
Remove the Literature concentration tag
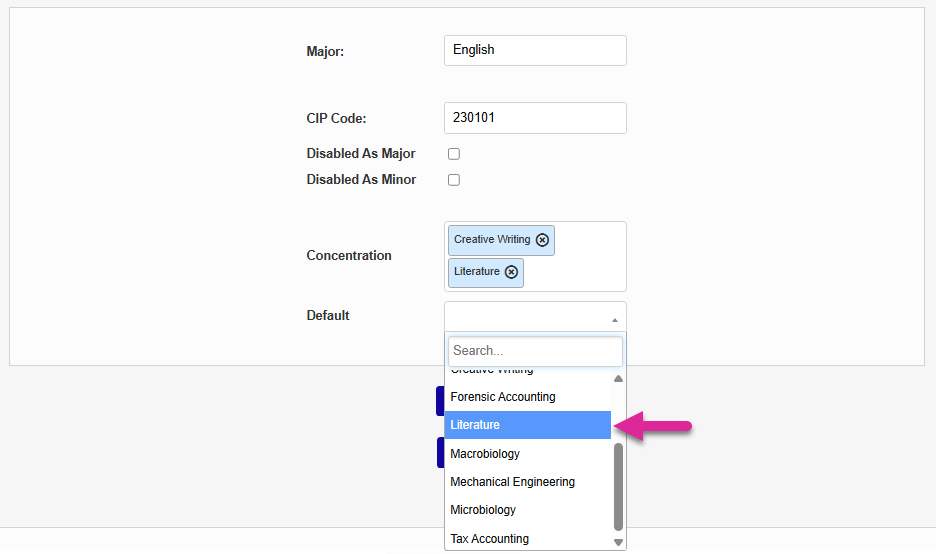tap(511, 272)
